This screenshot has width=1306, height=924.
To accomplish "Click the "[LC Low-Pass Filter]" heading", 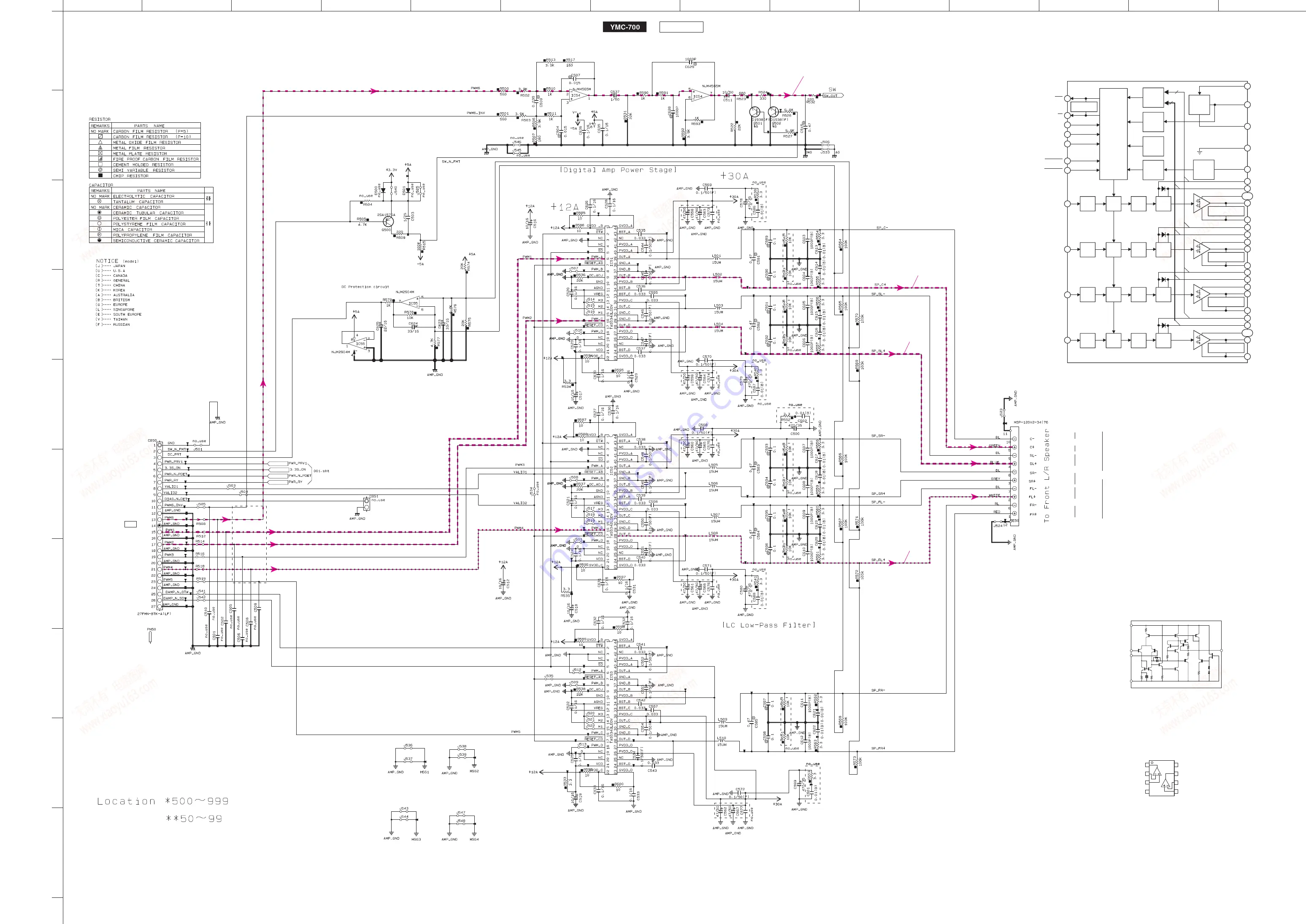I will click(x=769, y=625).
